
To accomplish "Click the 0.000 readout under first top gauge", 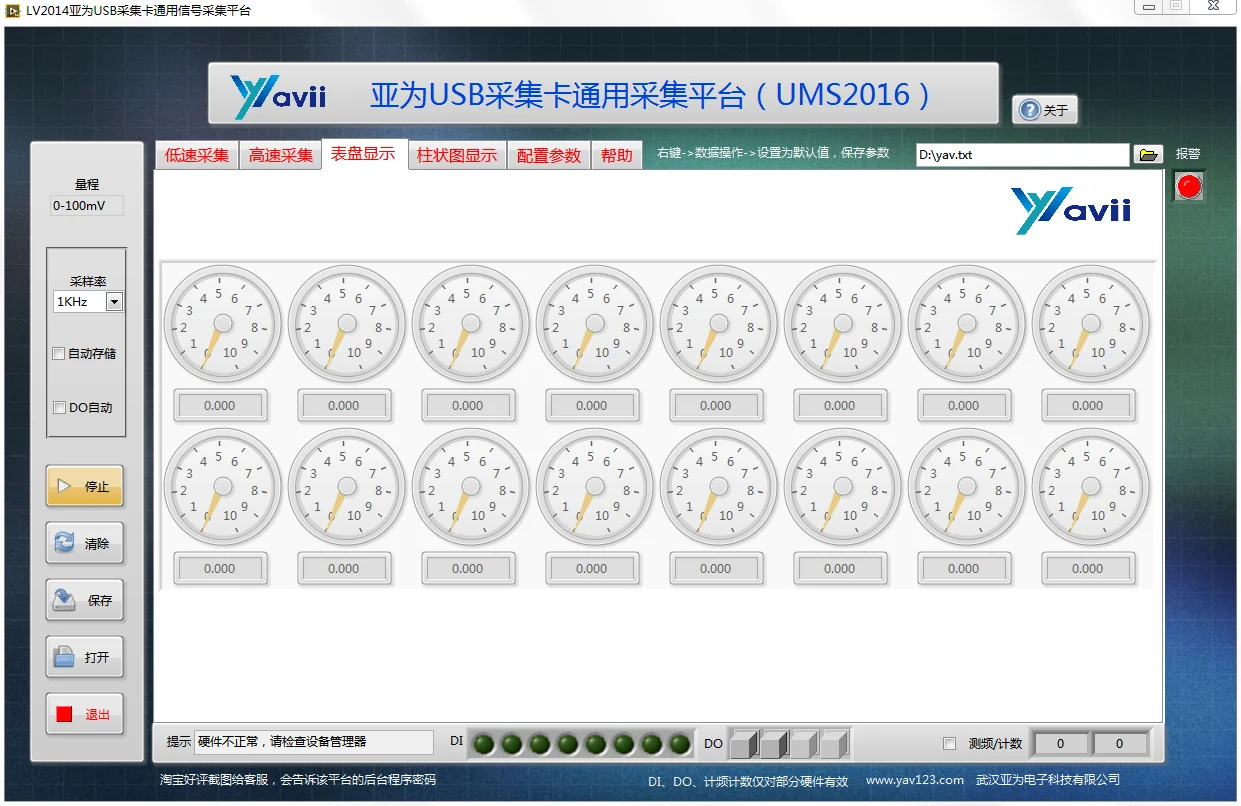I will click(220, 406).
